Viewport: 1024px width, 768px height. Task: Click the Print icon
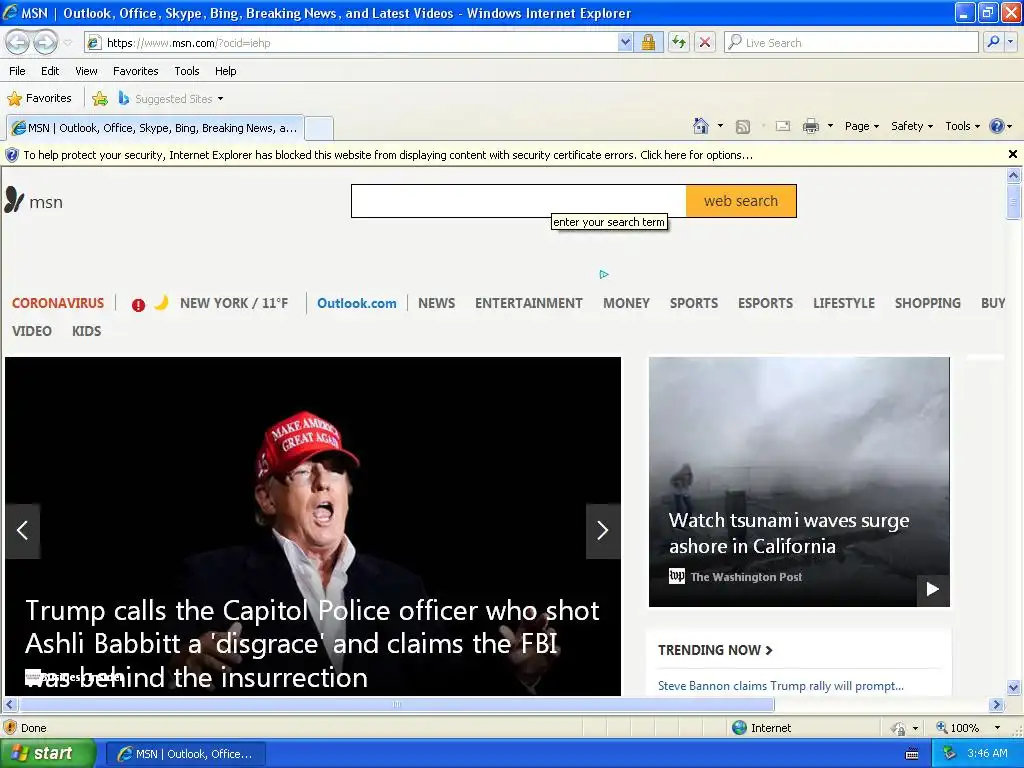pos(810,126)
